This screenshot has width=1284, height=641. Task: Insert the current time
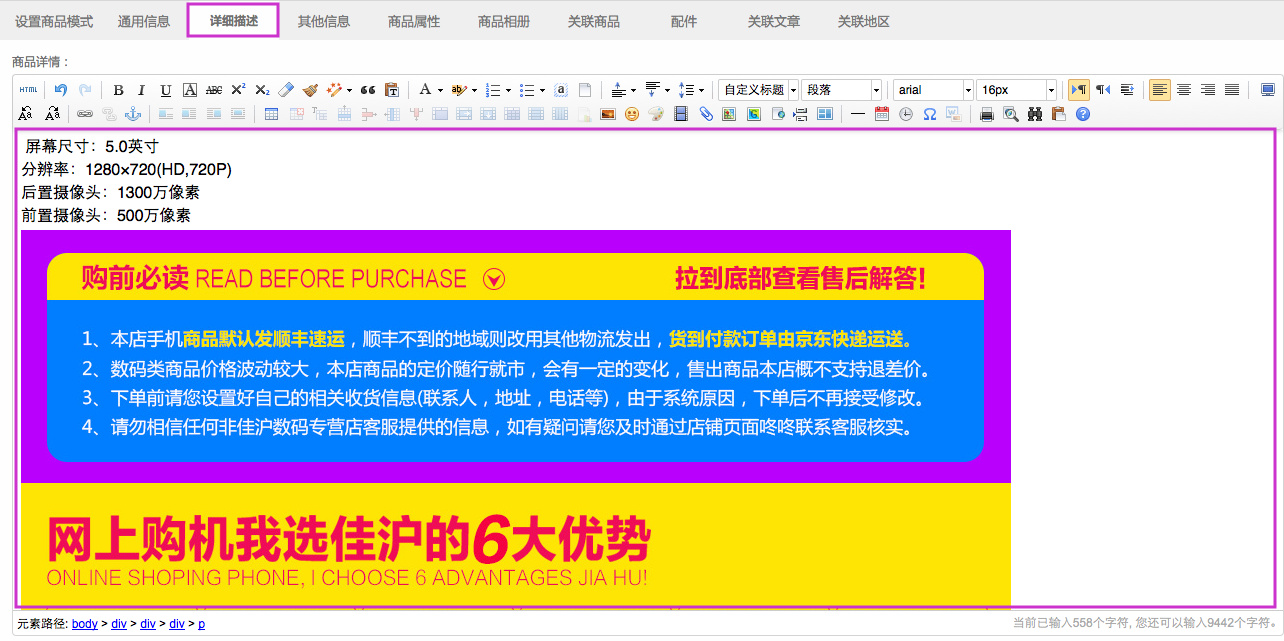point(905,114)
